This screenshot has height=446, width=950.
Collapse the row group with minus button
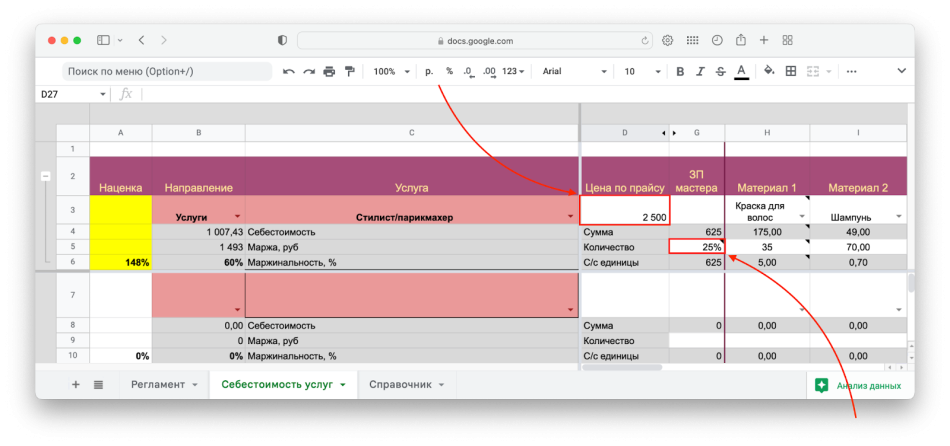coord(45,176)
